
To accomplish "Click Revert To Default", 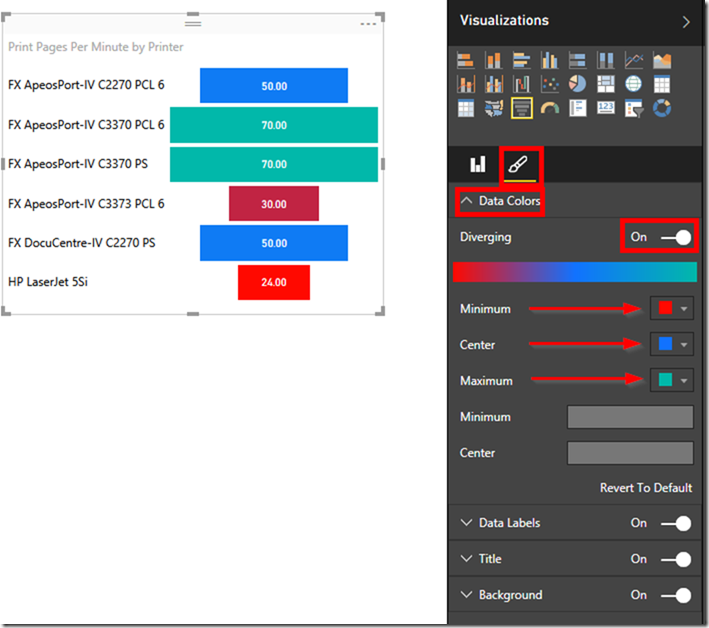I will click(646, 487).
